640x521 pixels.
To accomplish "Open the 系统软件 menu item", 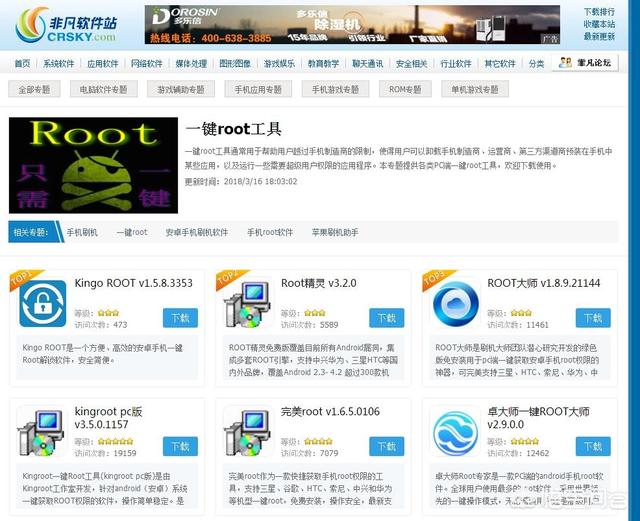I will coord(59,64).
